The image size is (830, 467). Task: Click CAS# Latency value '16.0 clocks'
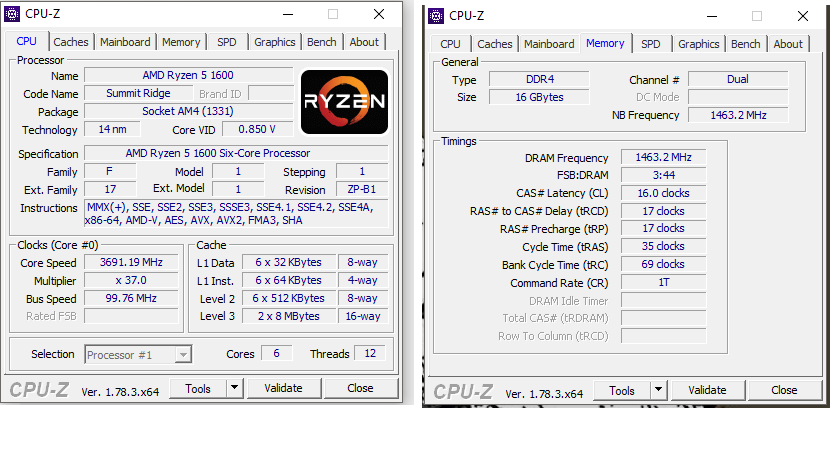tap(664, 193)
